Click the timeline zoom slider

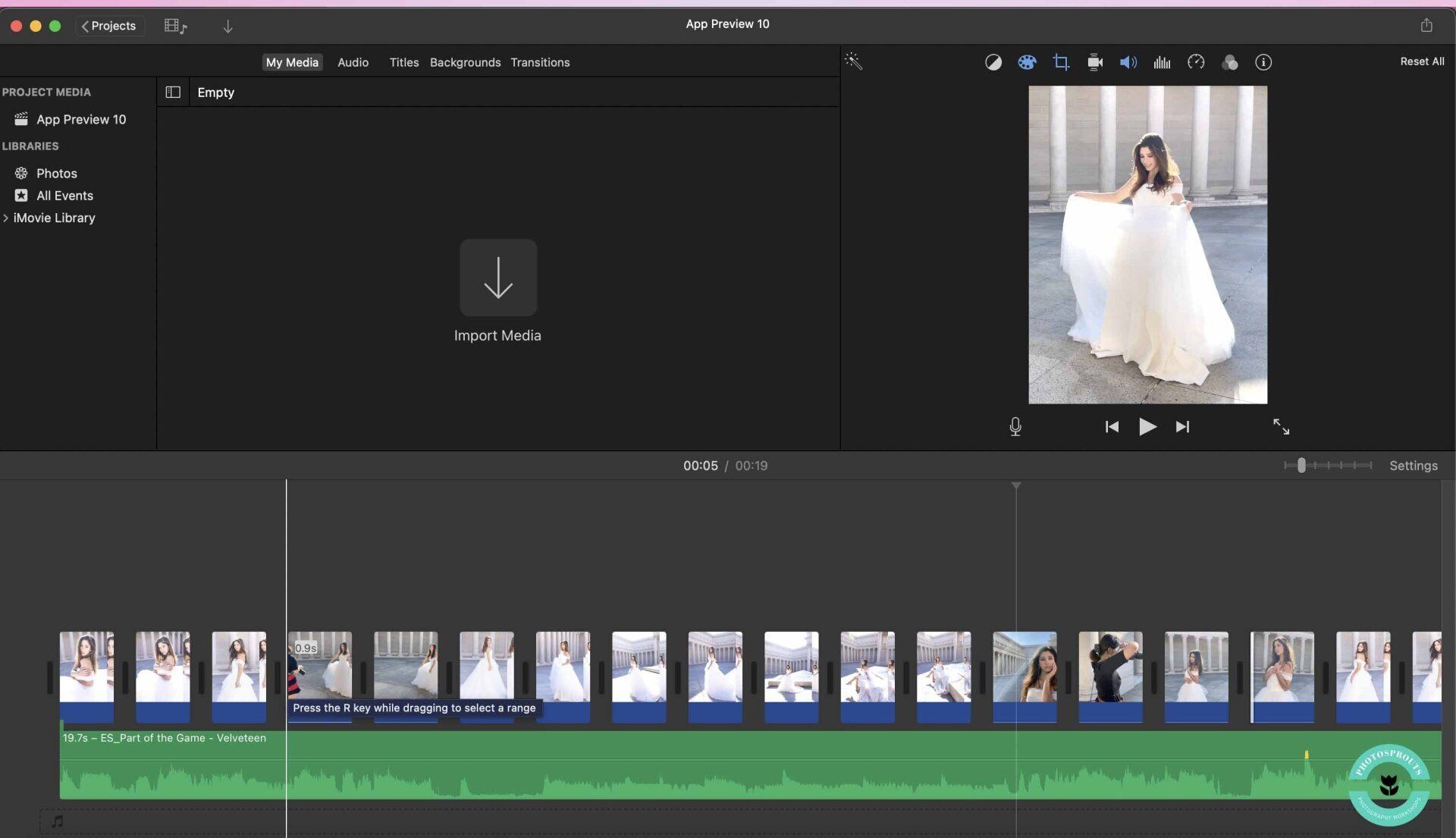coord(1301,466)
